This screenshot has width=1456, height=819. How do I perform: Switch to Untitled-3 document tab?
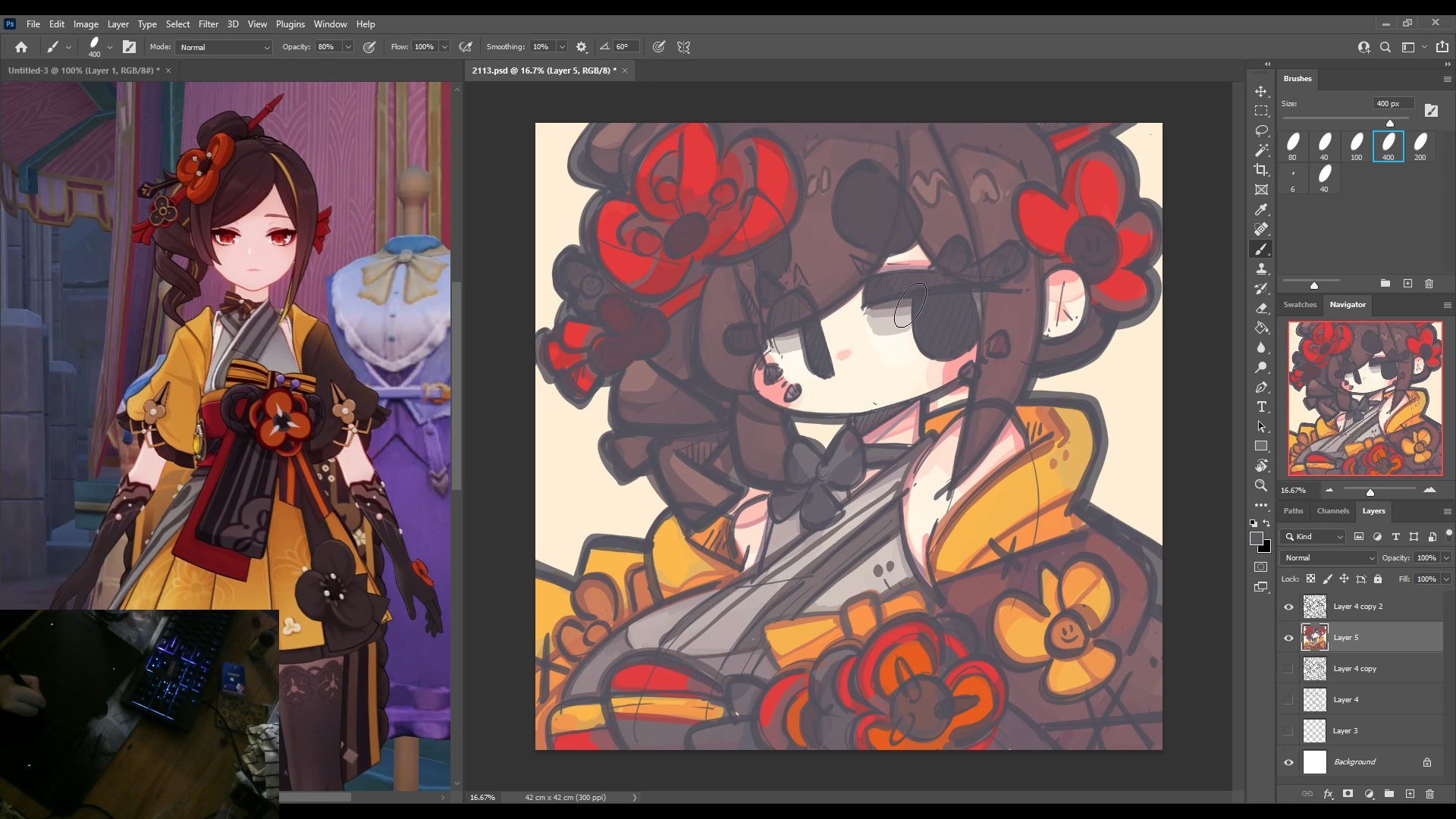[x=83, y=71]
